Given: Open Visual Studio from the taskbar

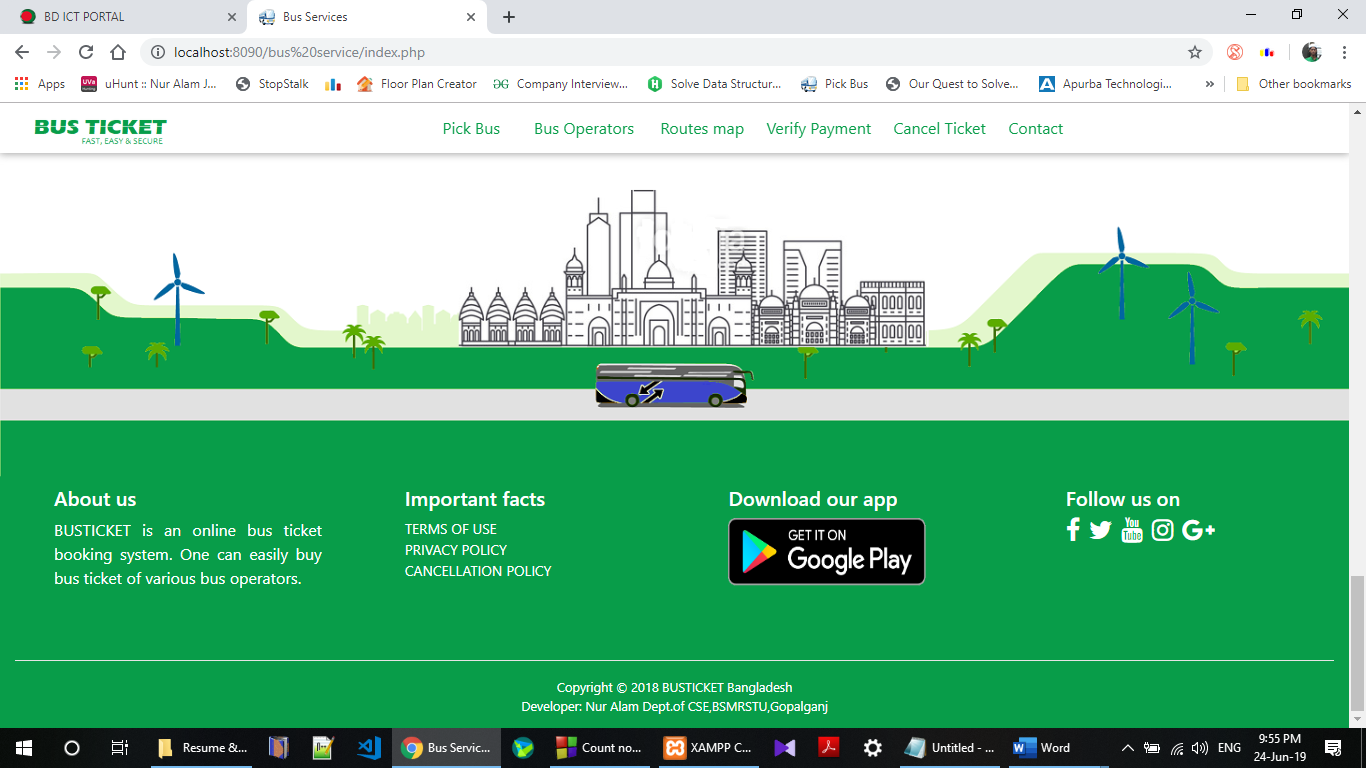Looking at the screenshot, I should (x=784, y=747).
